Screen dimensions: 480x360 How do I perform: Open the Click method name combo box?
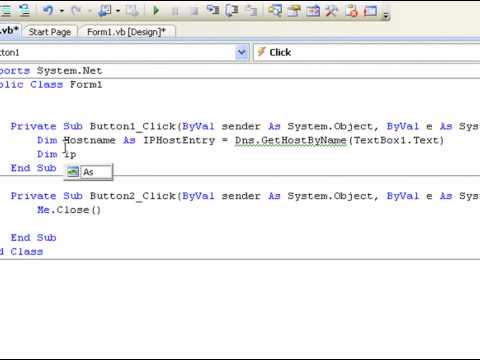(367, 52)
